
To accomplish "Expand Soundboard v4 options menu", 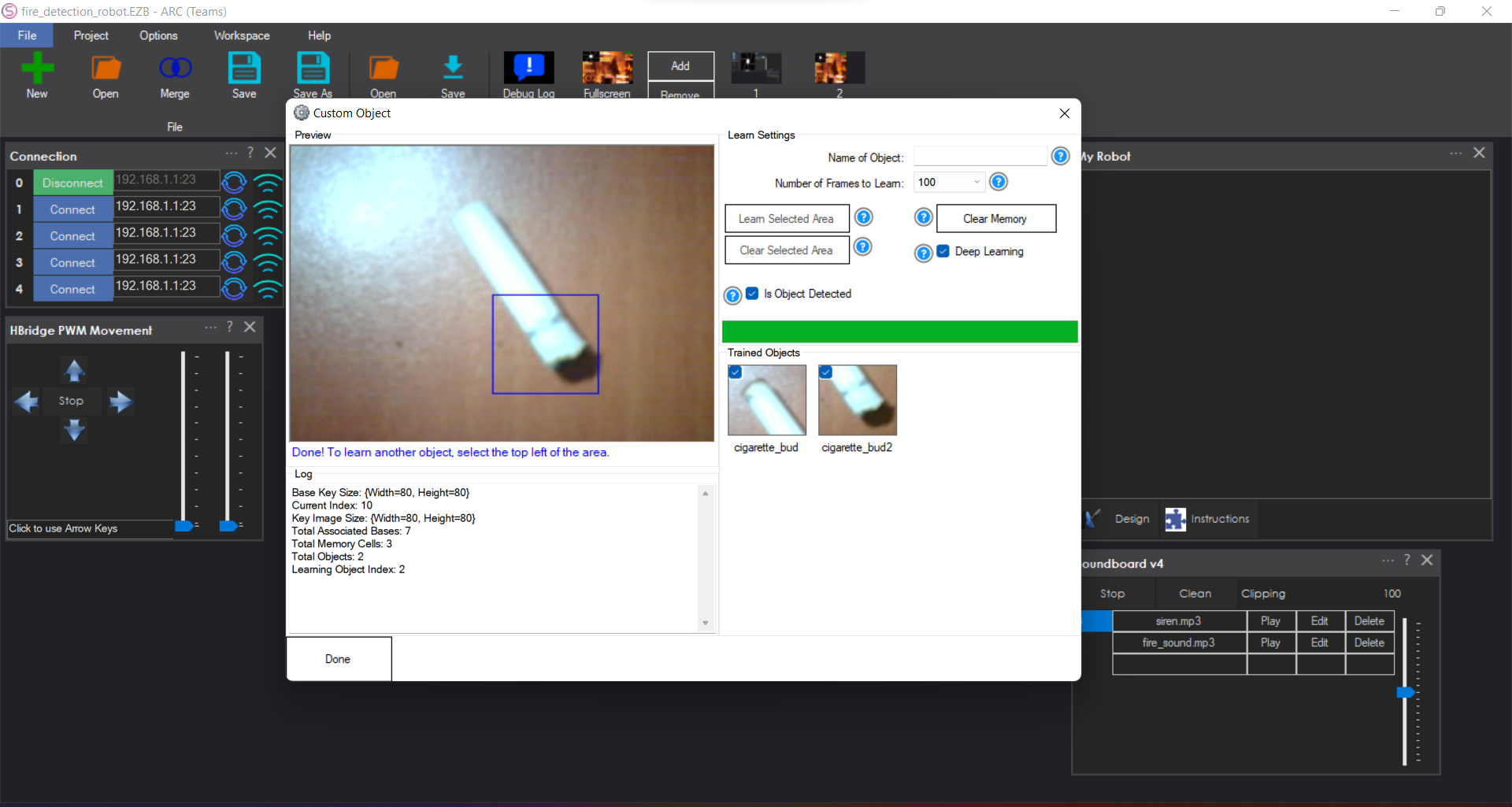I will (1388, 561).
